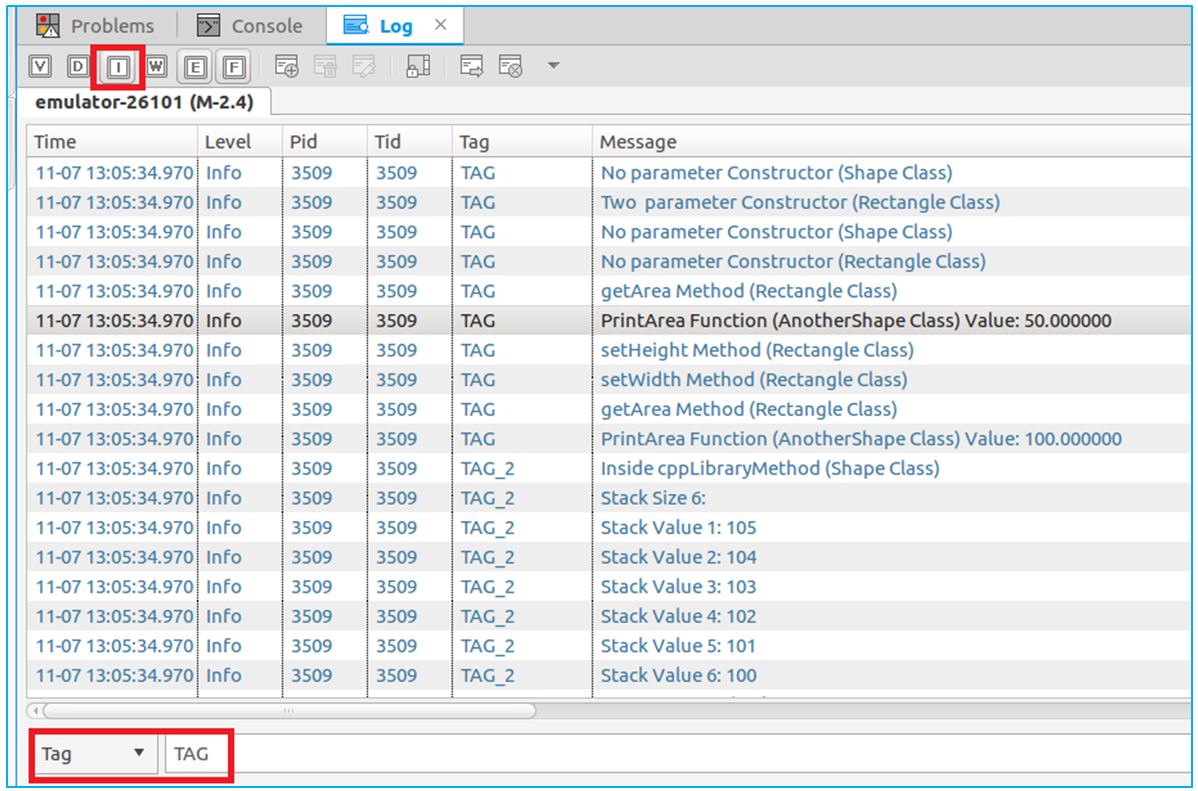
Task: Toggle the Verbose log level filter
Action: click(x=40, y=67)
